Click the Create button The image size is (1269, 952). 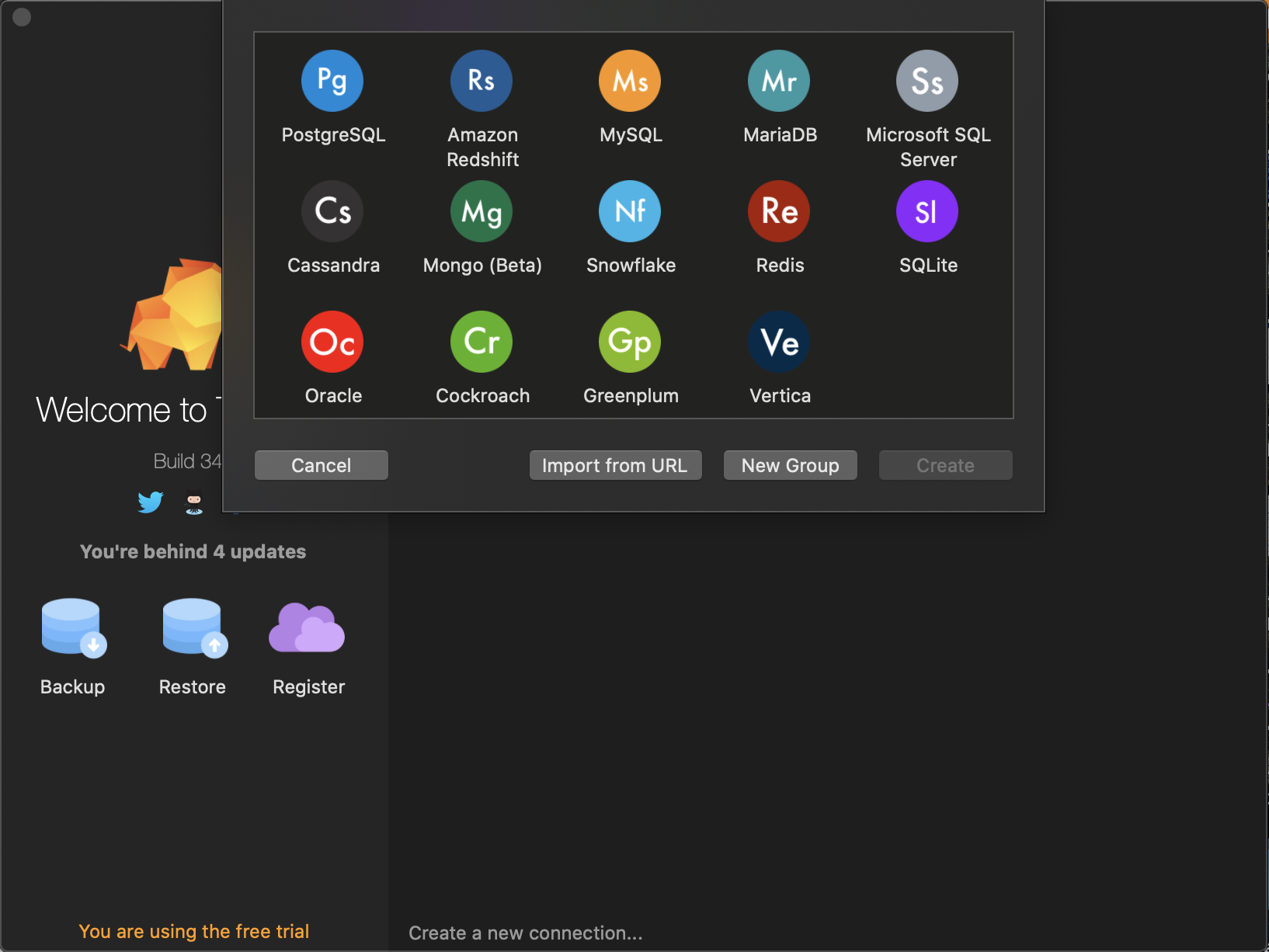tap(946, 465)
